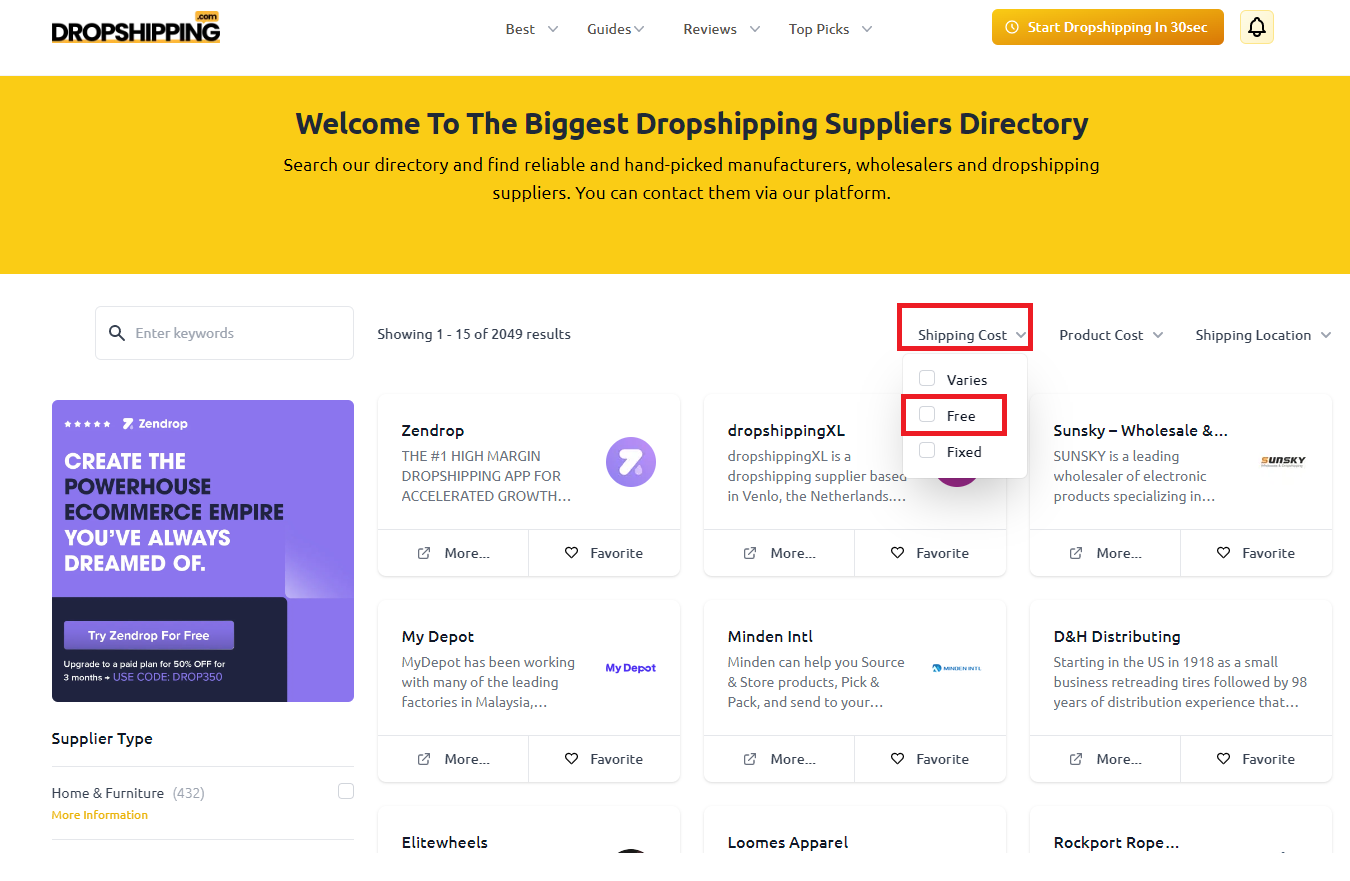Image resolution: width=1350 pixels, height=881 pixels.
Task: Open the Zendrop supplier title
Action: coord(433,430)
